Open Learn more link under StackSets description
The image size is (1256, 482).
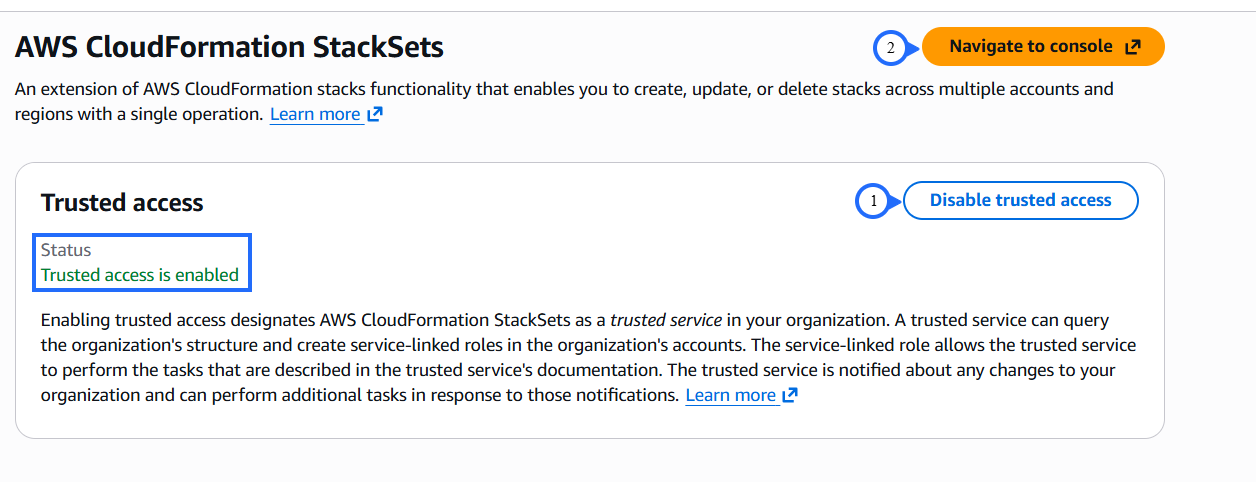[315, 114]
